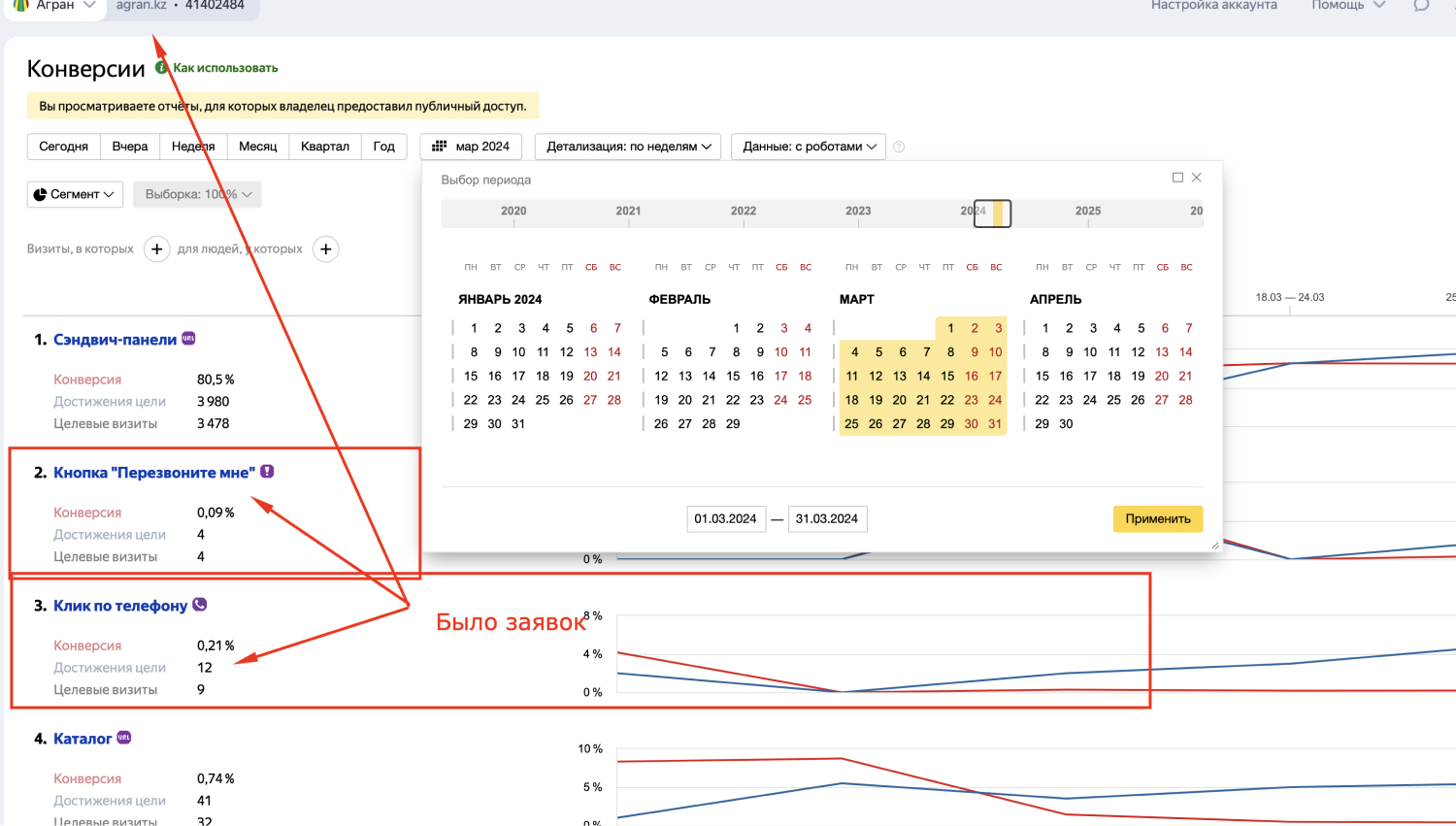Open the Клик по телефону goal link

120,606
